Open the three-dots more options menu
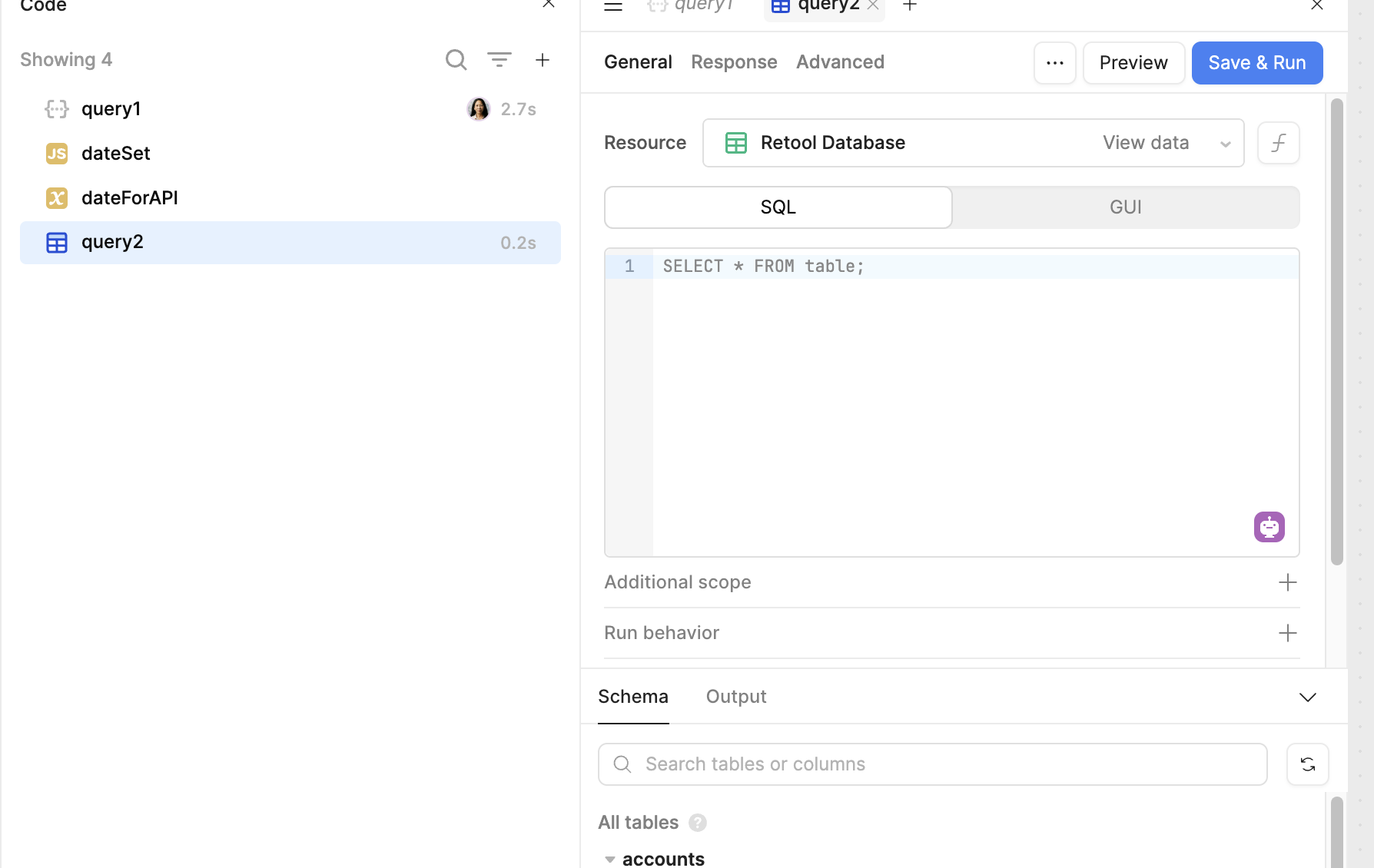The image size is (1374, 868). tap(1055, 63)
